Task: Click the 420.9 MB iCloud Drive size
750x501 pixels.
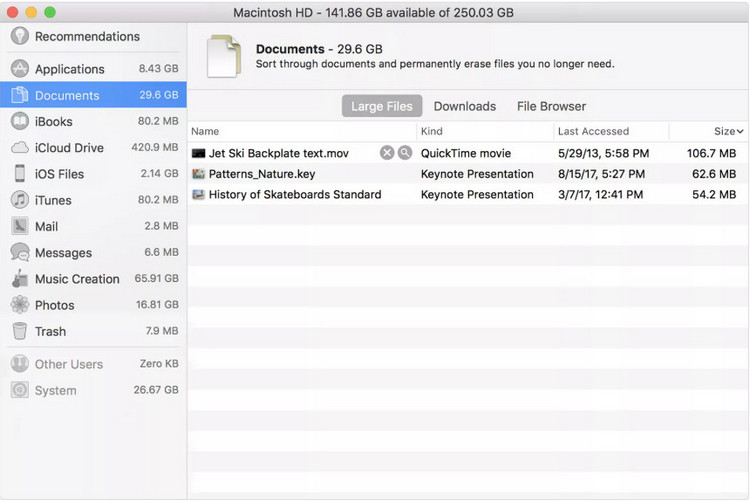Action: point(154,147)
